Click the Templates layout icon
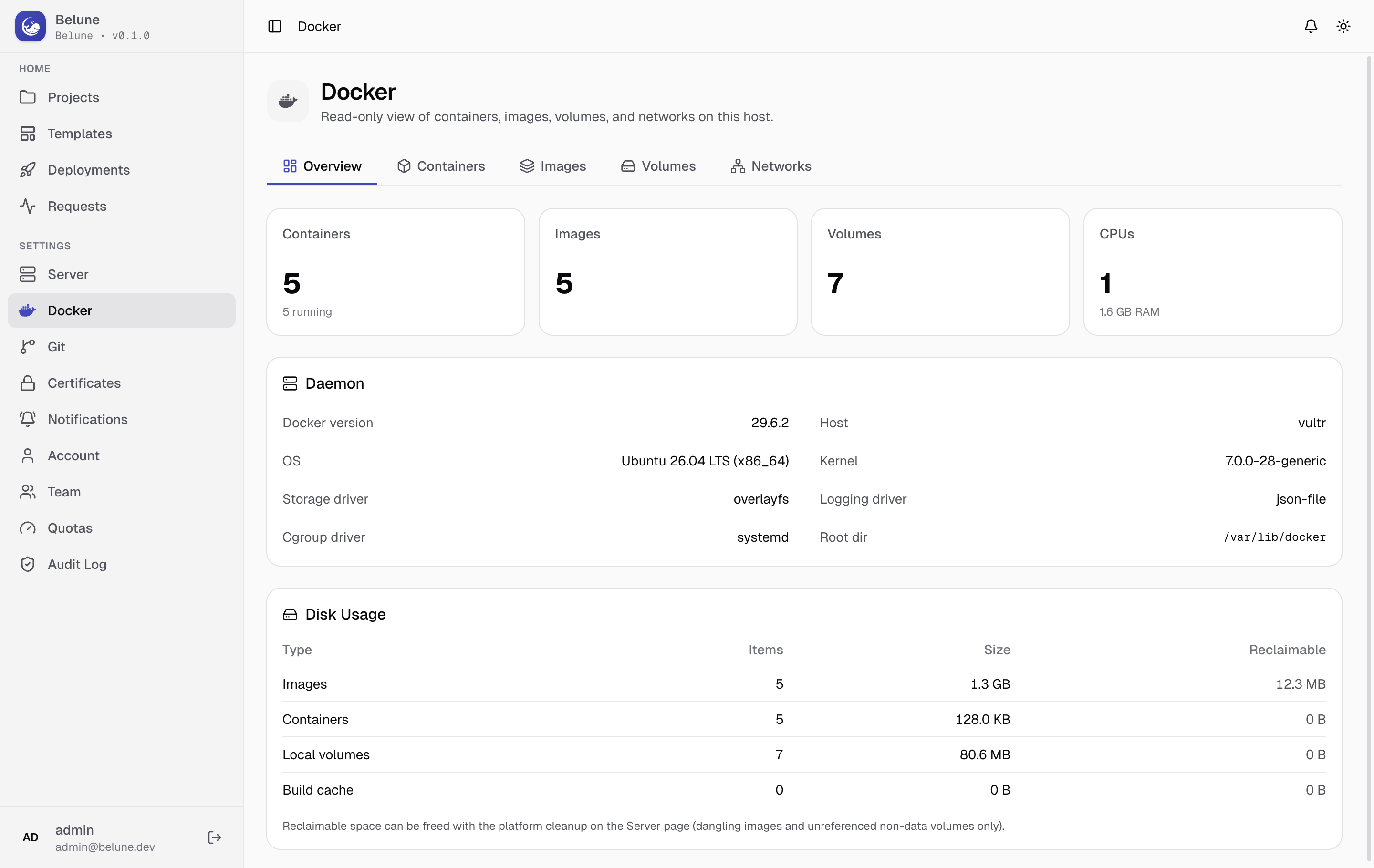The width and height of the screenshot is (1374, 868). point(27,134)
